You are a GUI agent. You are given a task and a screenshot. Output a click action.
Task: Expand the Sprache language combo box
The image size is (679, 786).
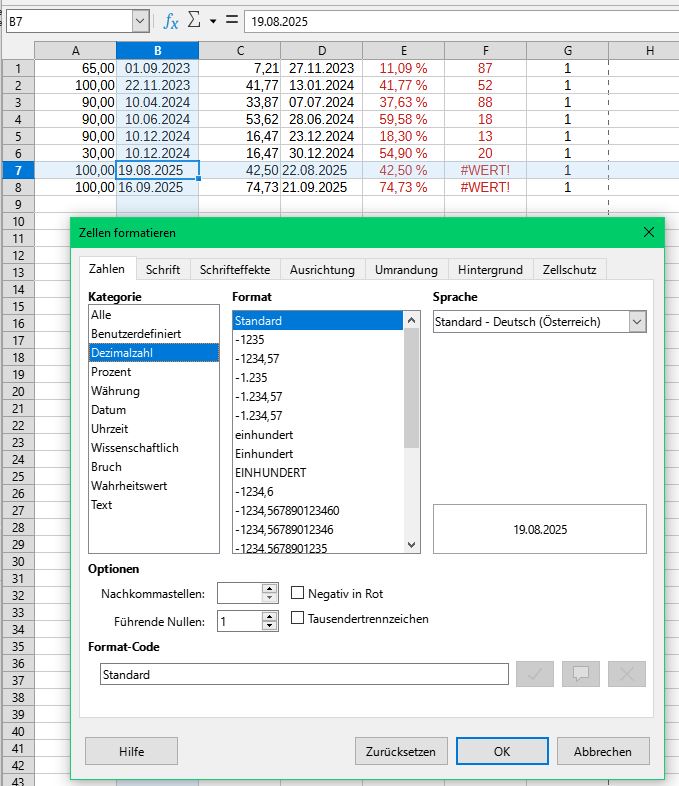(636, 322)
